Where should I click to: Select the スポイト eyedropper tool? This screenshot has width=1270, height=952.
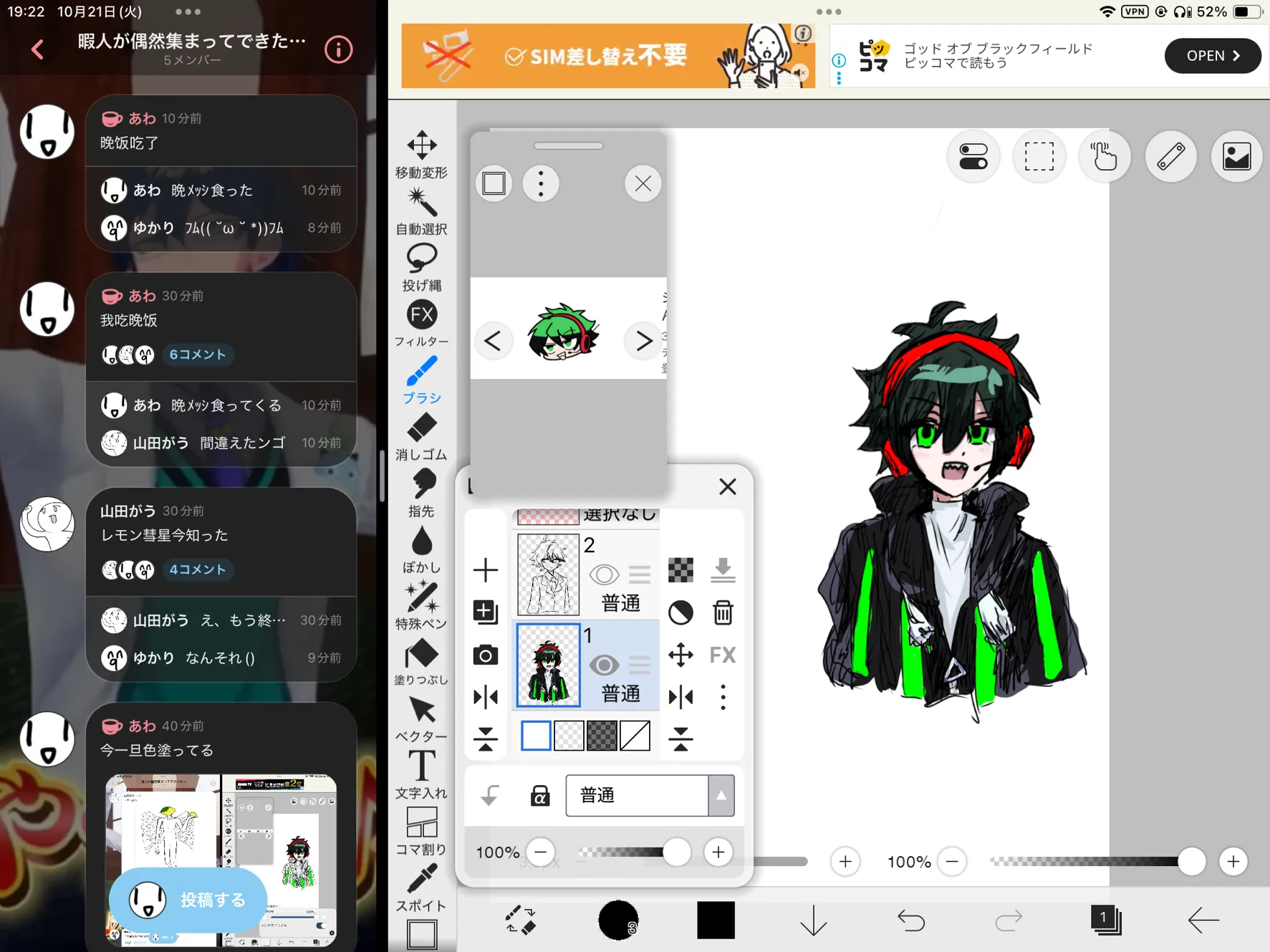[x=421, y=888]
